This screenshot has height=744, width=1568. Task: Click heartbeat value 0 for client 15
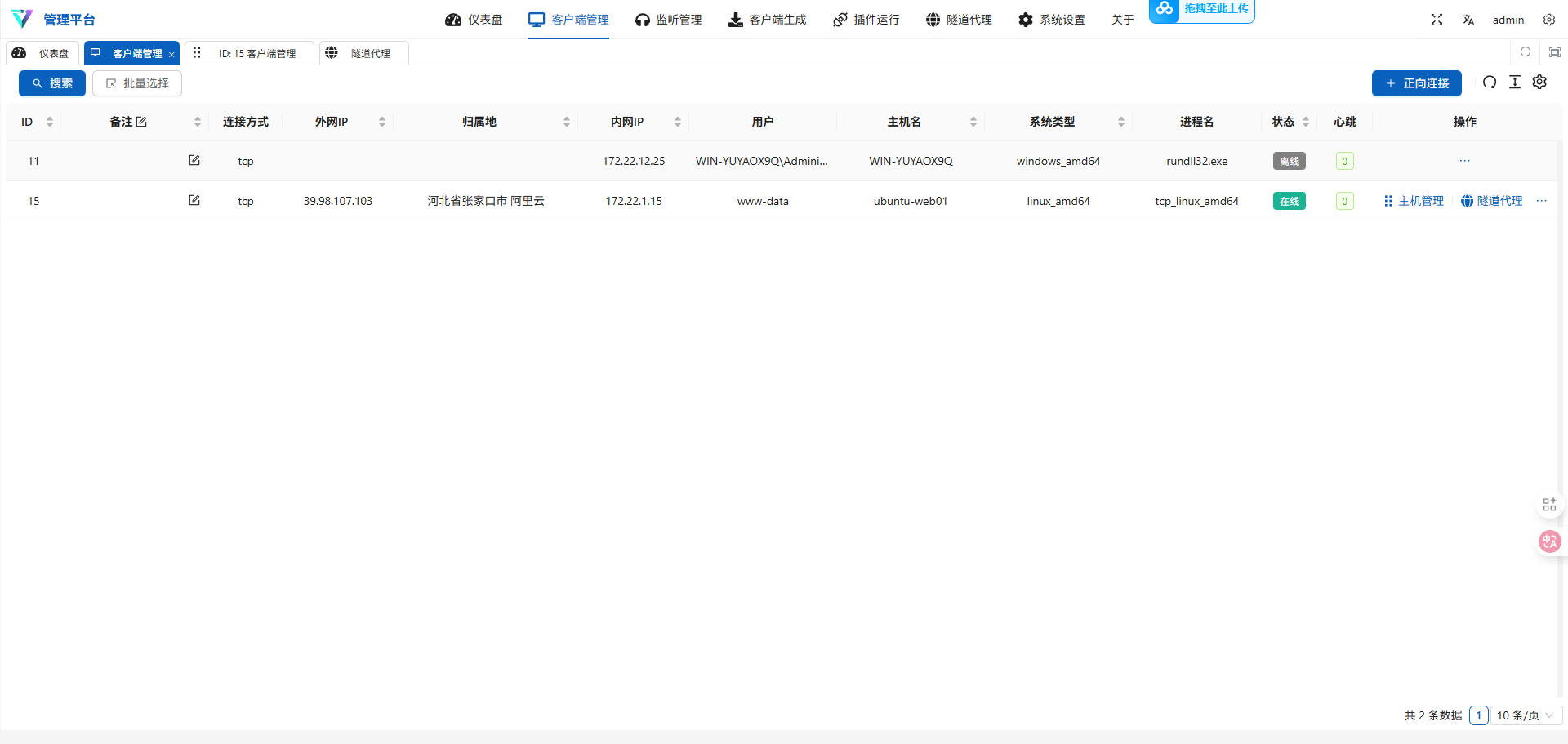1345,201
